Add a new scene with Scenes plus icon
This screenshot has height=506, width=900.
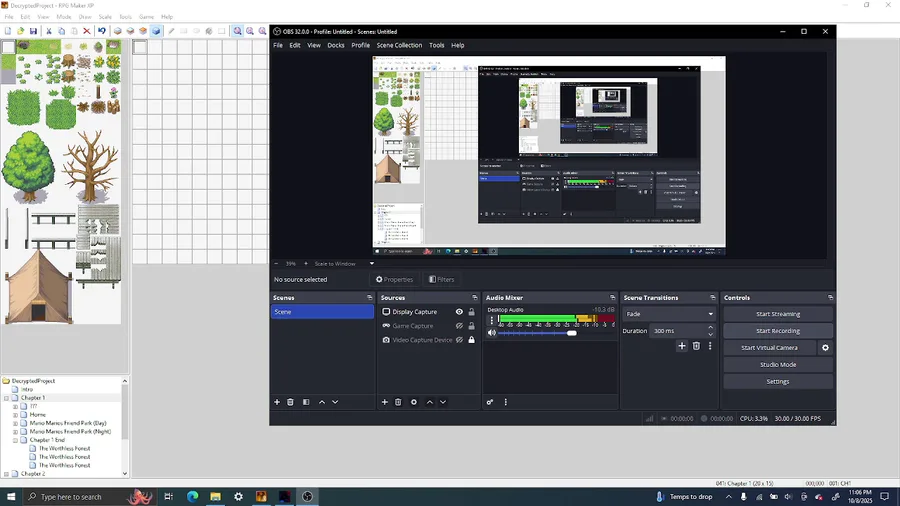[277, 402]
